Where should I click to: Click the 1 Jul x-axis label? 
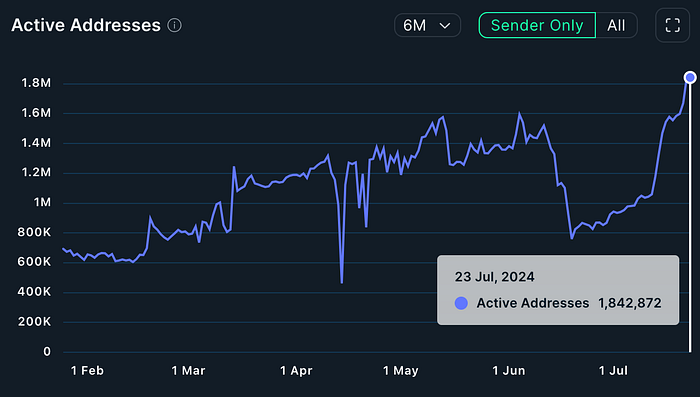click(x=613, y=371)
